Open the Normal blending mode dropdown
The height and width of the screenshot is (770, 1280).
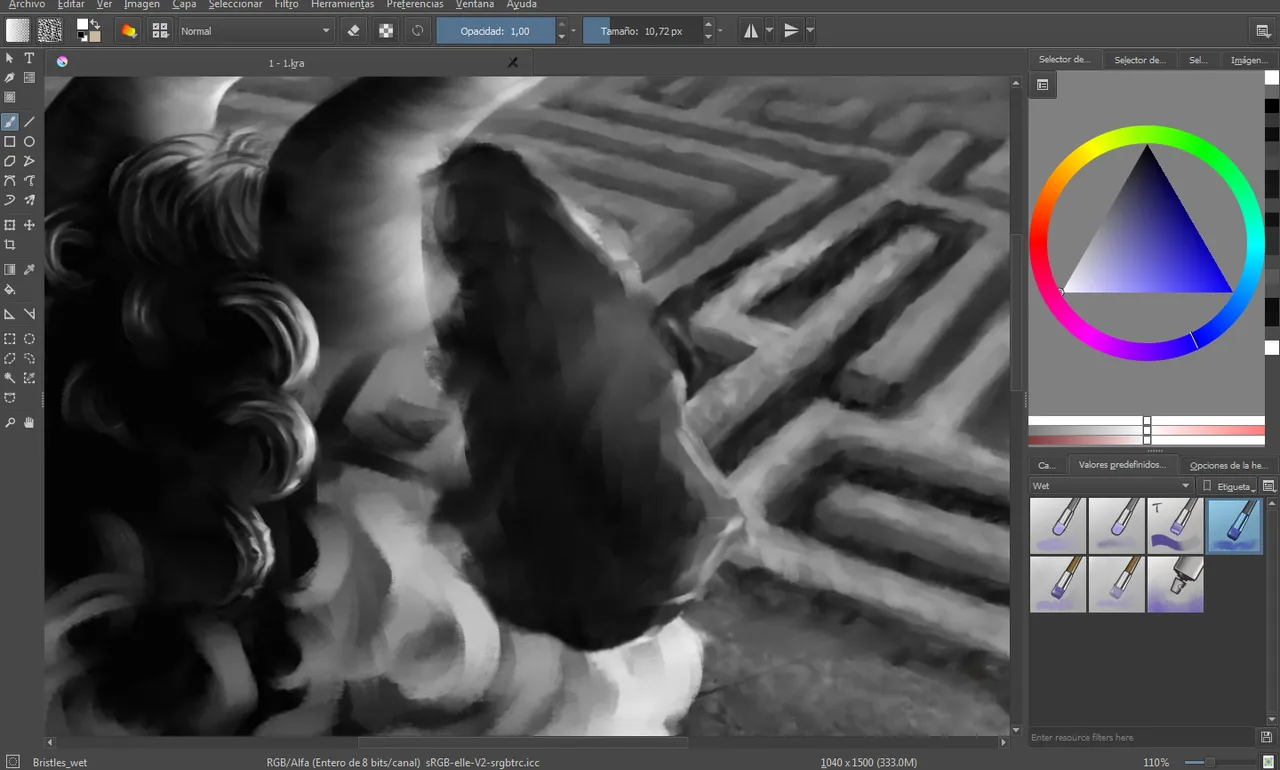pyautogui.click(x=255, y=31)
